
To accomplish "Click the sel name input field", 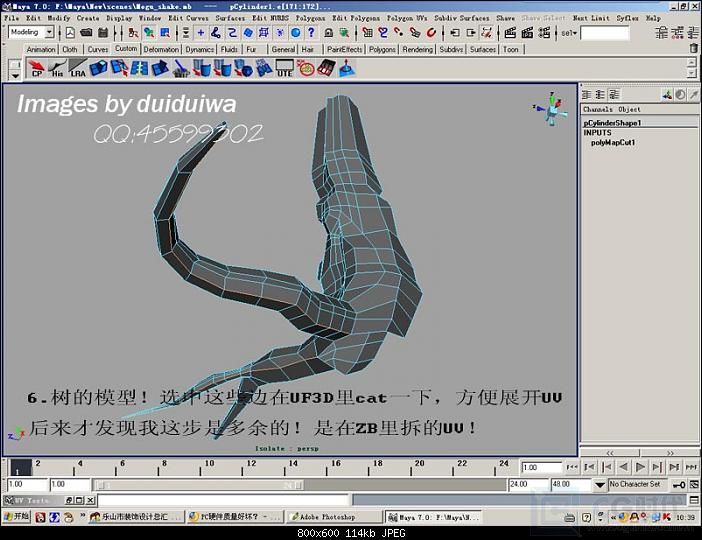I will [604, 33].
